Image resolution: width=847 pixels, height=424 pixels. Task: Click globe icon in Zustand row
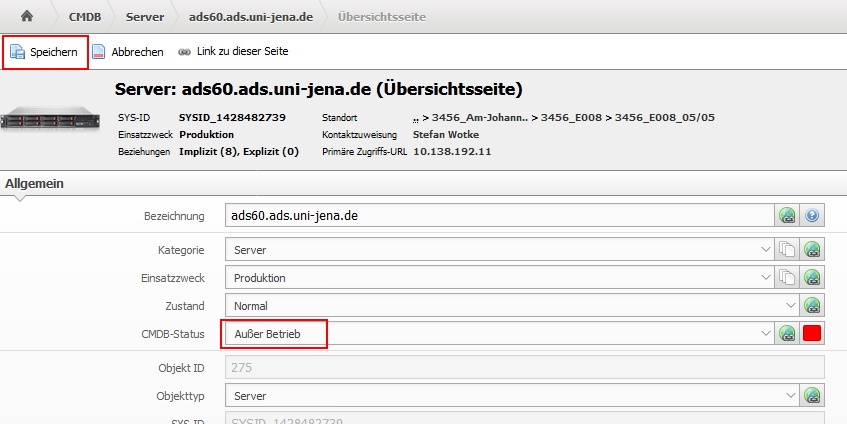tap(812, 306)
